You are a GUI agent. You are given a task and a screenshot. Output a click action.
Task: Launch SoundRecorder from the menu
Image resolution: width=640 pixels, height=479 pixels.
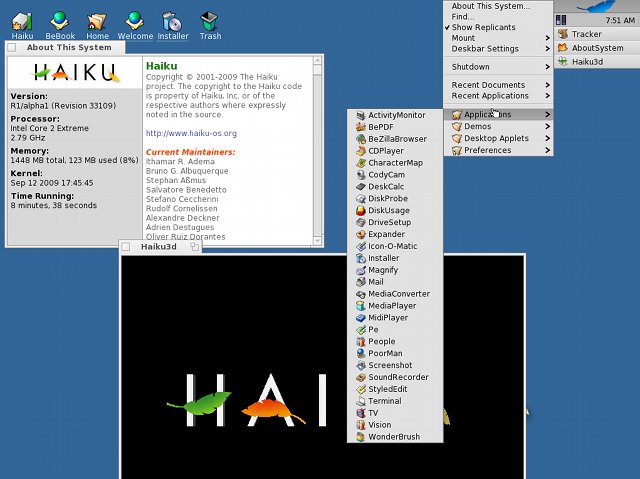point(395,377)
